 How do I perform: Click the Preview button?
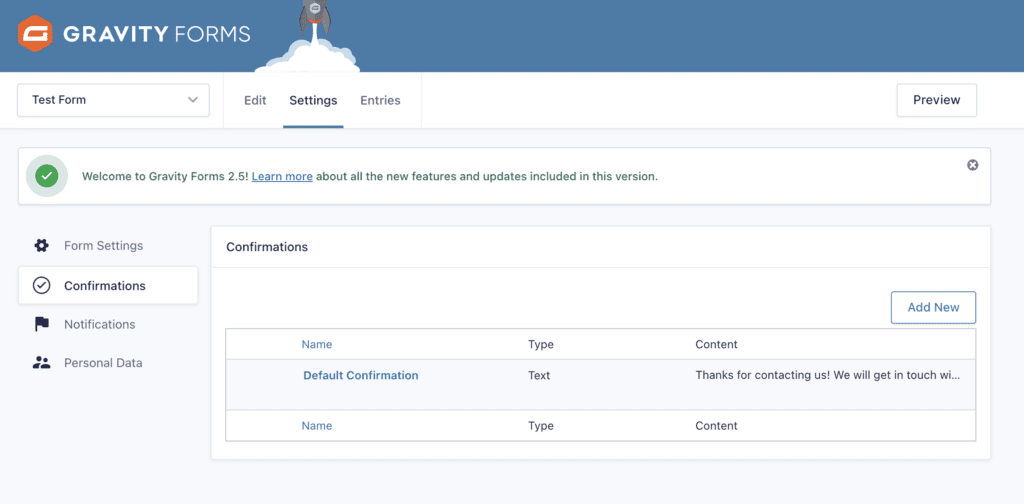[x=936, y=100]
